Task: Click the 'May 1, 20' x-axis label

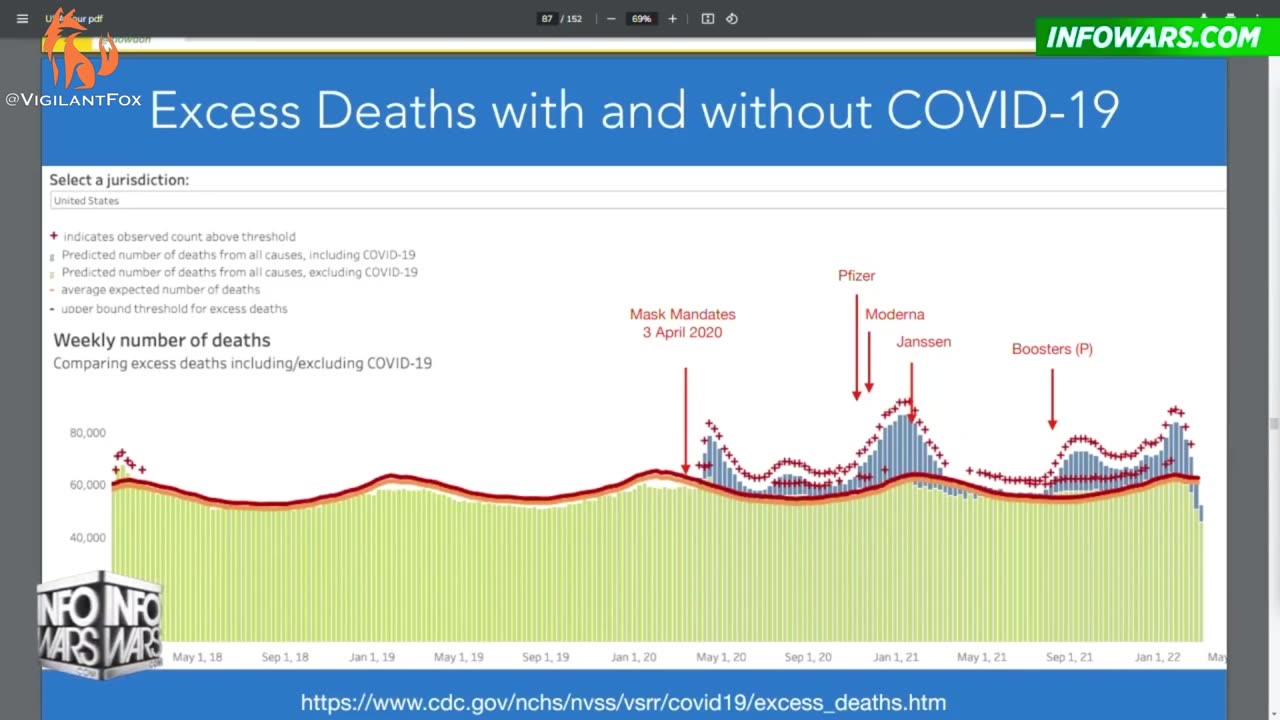Action: click(x=721, y=657)
